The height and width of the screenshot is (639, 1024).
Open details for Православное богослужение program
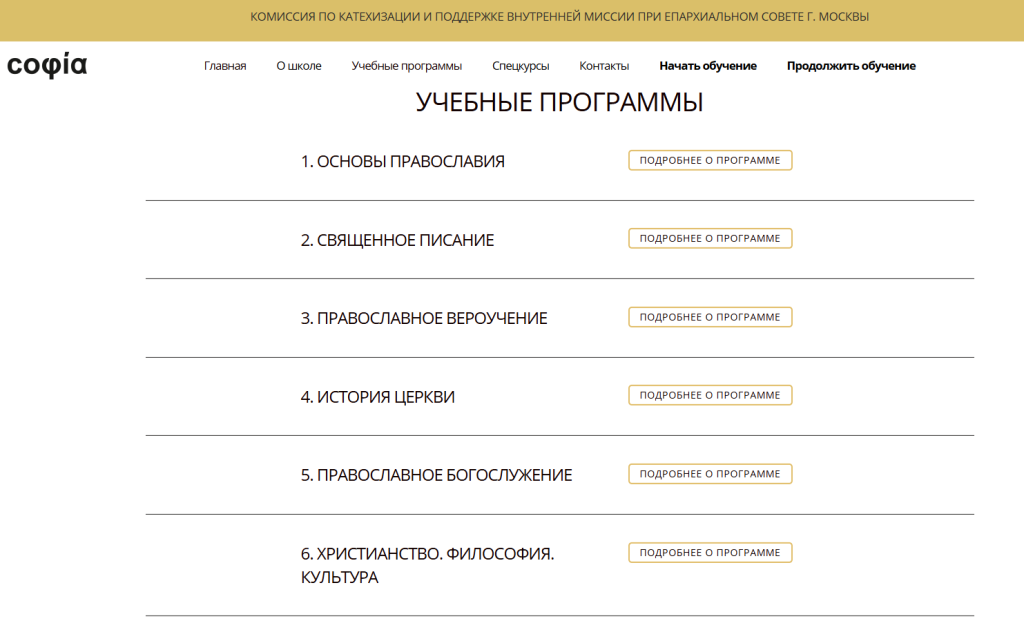pos(710,474)
